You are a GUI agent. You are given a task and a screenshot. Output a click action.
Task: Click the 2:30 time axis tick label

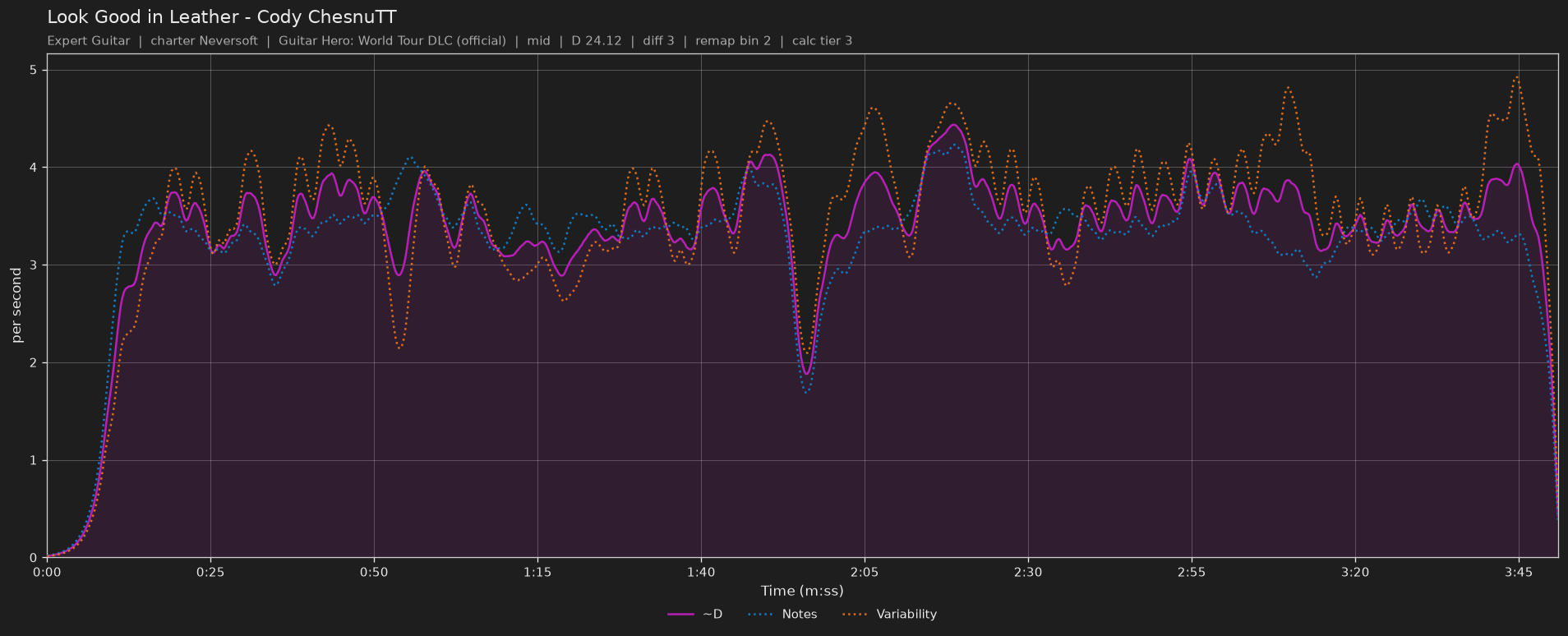1028,572
